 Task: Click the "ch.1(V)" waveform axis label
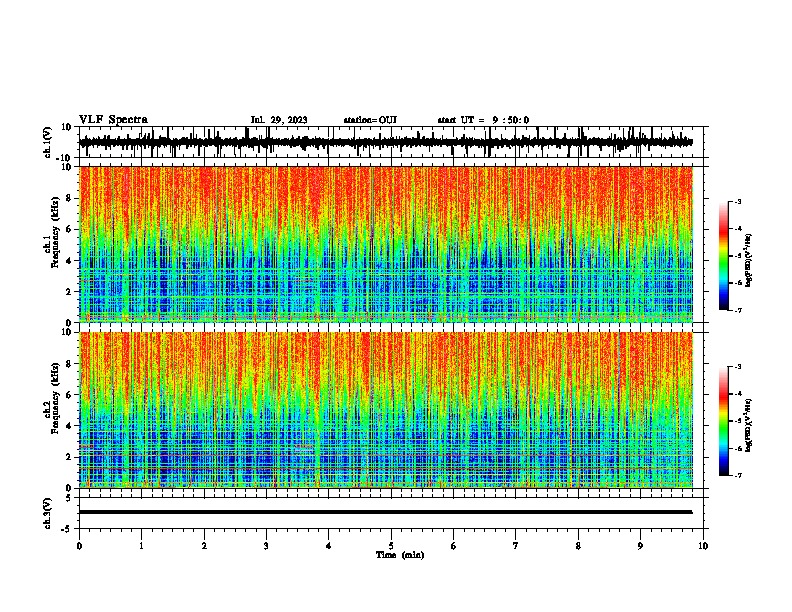pyautogui.click(x=47, y=142)
